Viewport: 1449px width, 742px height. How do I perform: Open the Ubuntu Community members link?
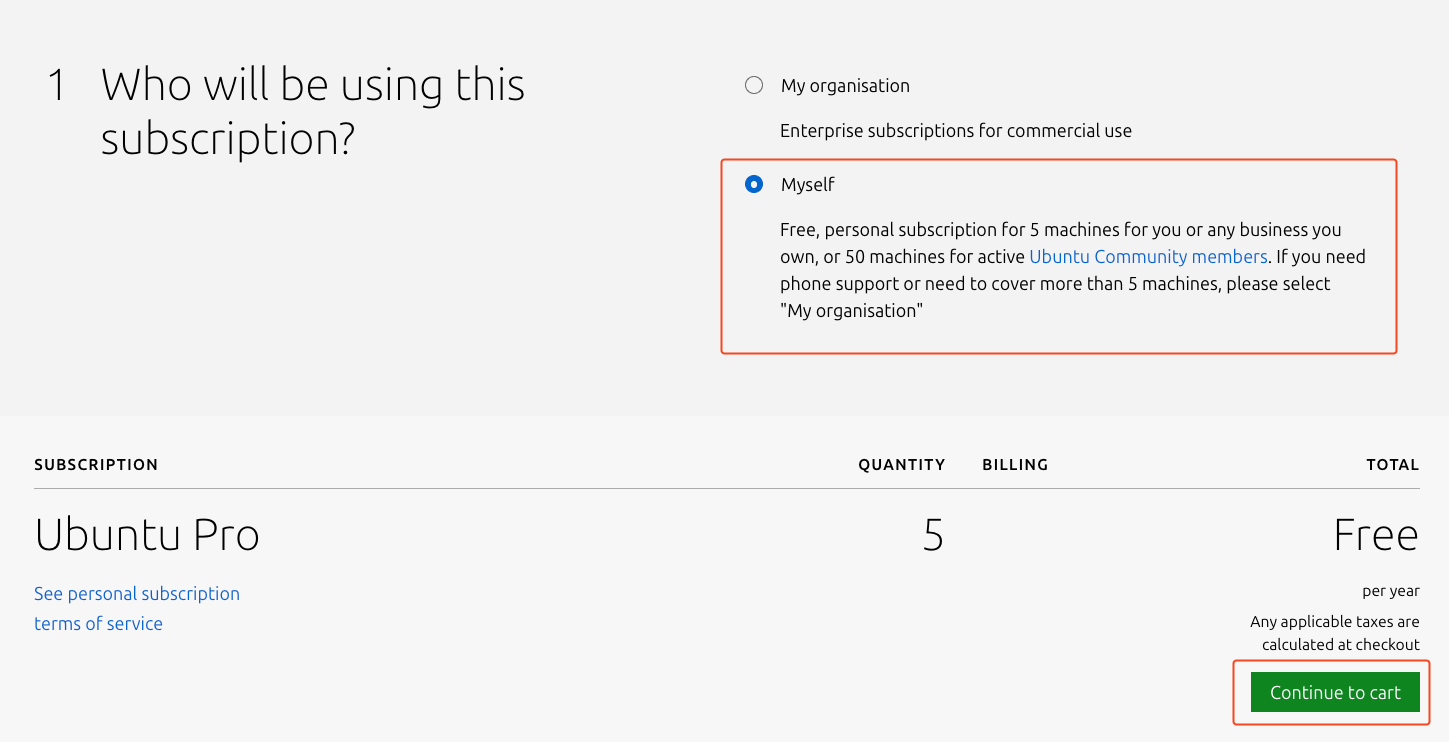point(1148,257)
